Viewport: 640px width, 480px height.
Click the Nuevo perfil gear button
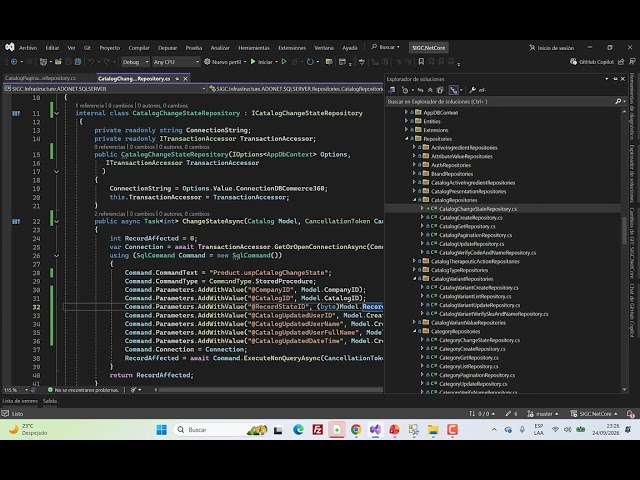(223, 62)
